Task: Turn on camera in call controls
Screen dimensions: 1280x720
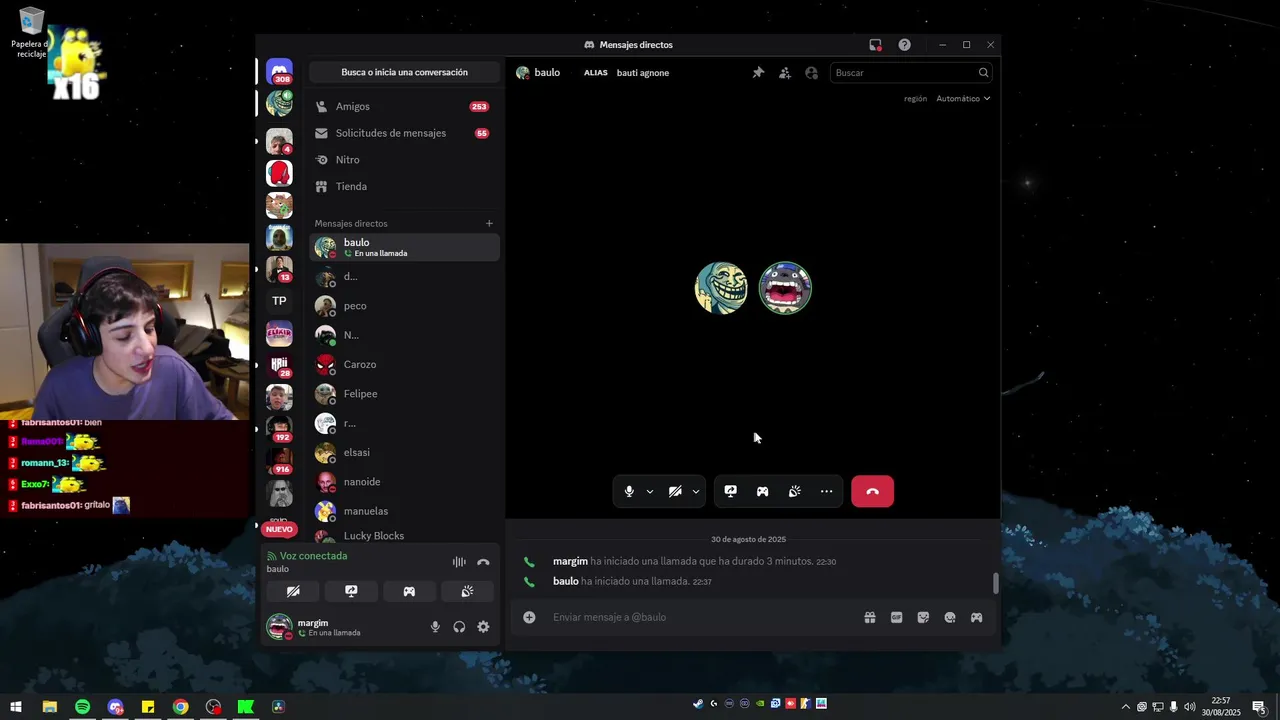Action: 675,491
